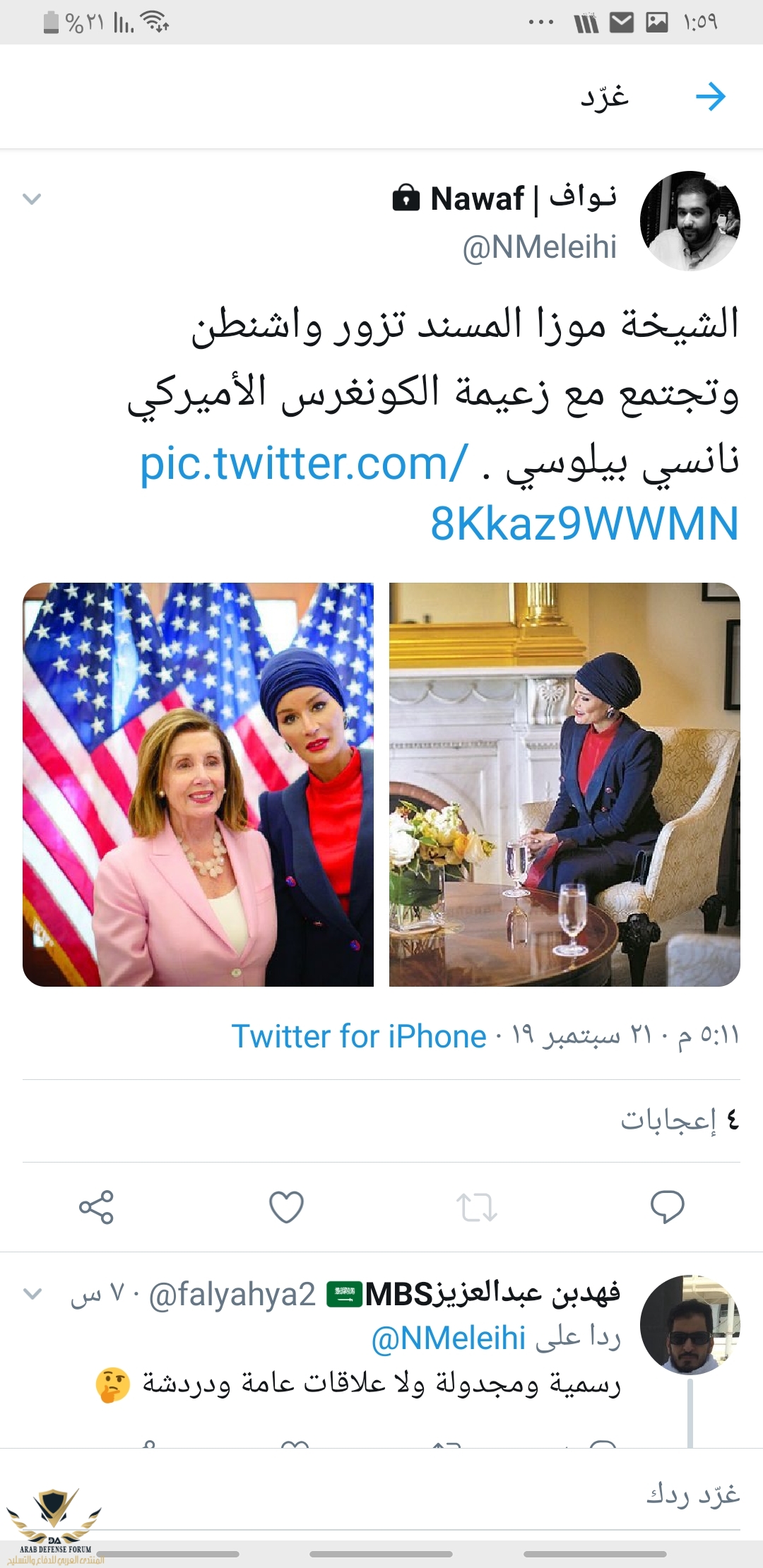763x1568 pixels.
Task: Reply using the speech bubble icon
Action: pyautogui.click(x=668, y=1207)
